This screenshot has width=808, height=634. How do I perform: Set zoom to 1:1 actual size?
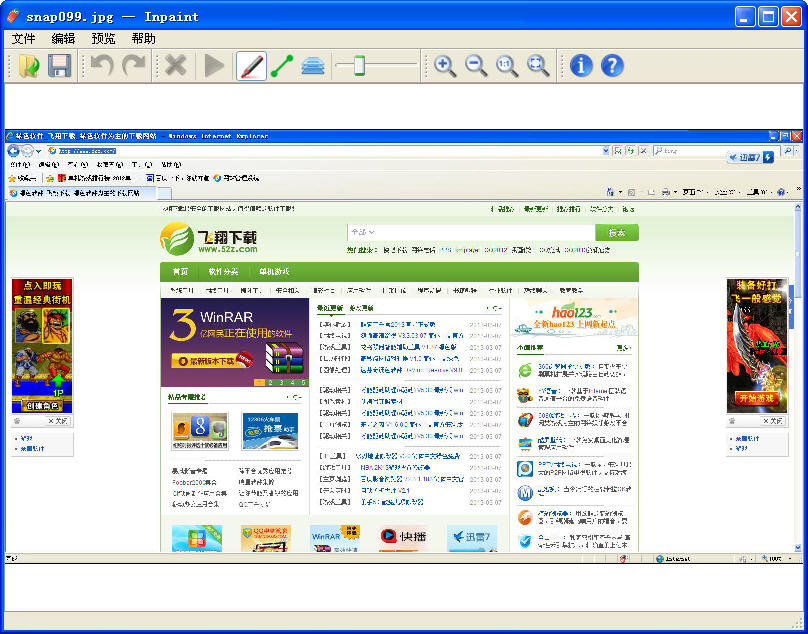tap(507, 66)
